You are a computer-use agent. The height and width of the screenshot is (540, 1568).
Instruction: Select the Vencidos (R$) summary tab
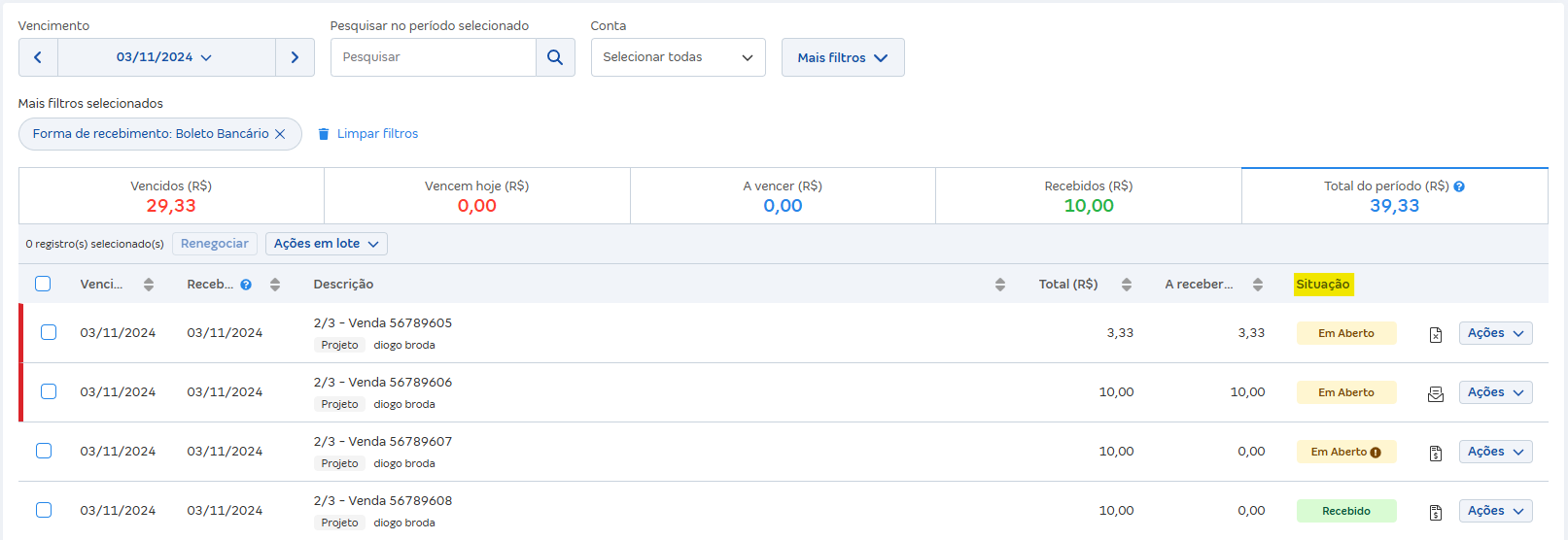[x=171, y=196]
